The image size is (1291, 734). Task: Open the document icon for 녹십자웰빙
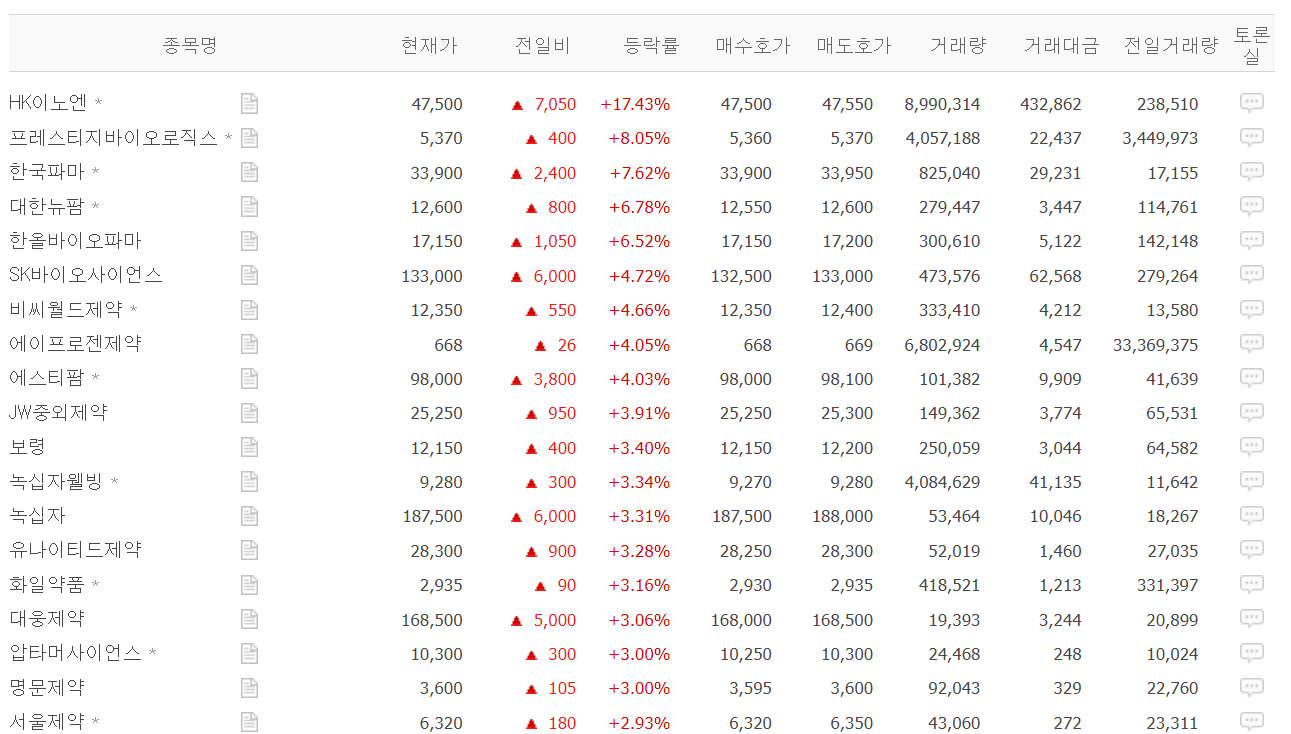(249, 482)
